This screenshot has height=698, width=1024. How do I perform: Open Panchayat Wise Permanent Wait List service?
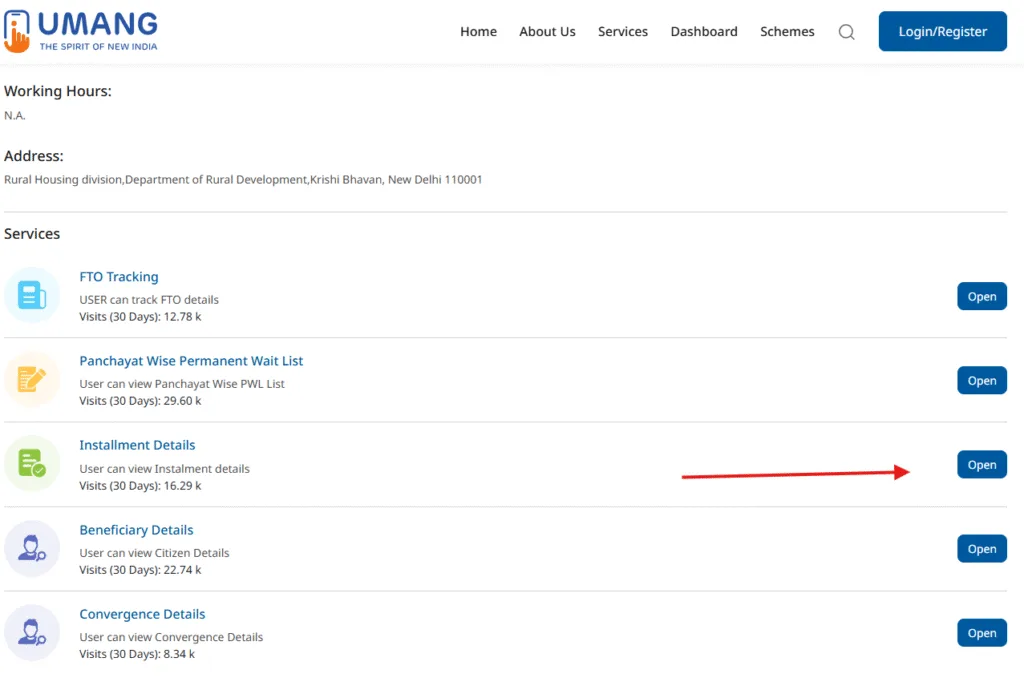tap(982, 381)
